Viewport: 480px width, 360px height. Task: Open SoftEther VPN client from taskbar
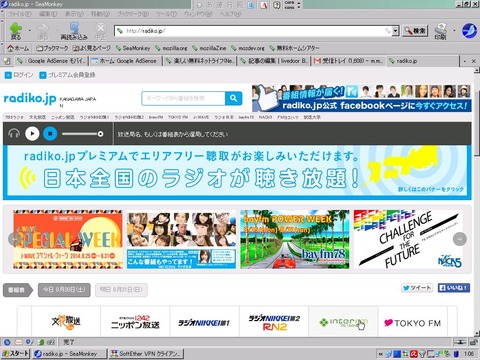147,353
